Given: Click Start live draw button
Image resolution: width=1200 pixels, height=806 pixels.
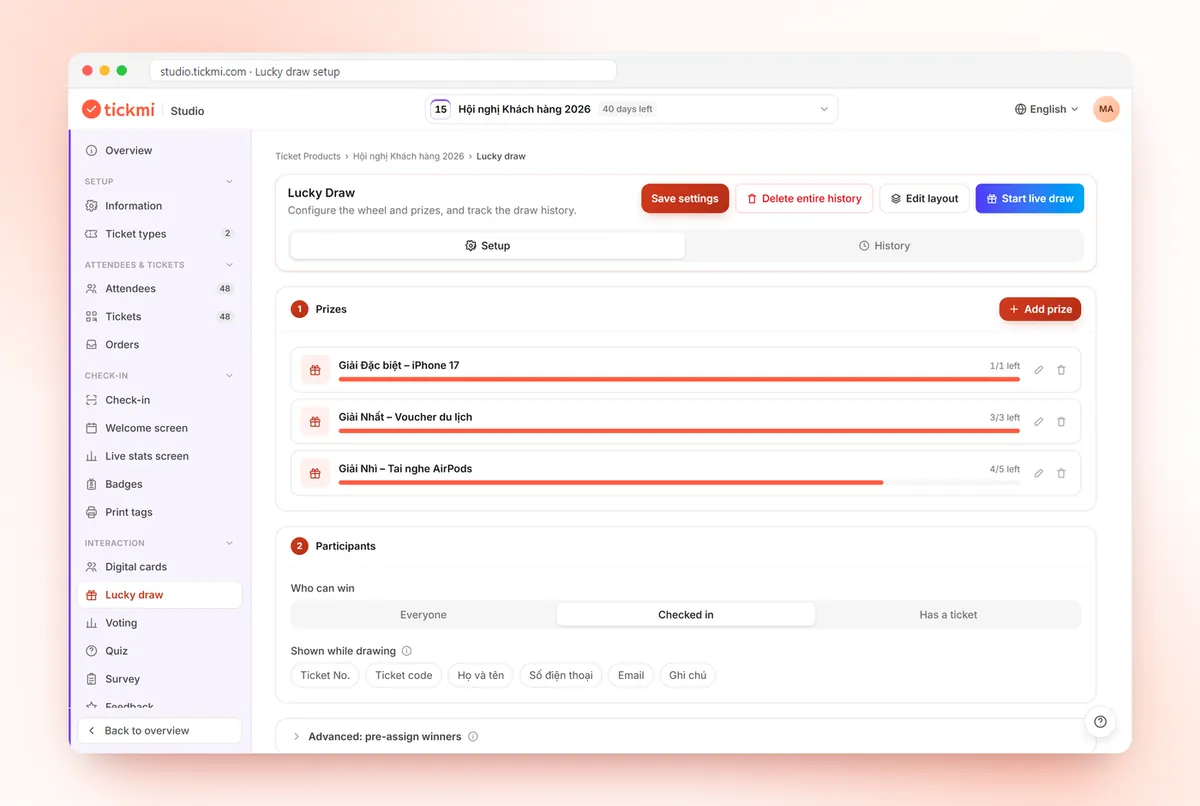Looking at the screenshot, I should click(x=1030, y=198).
